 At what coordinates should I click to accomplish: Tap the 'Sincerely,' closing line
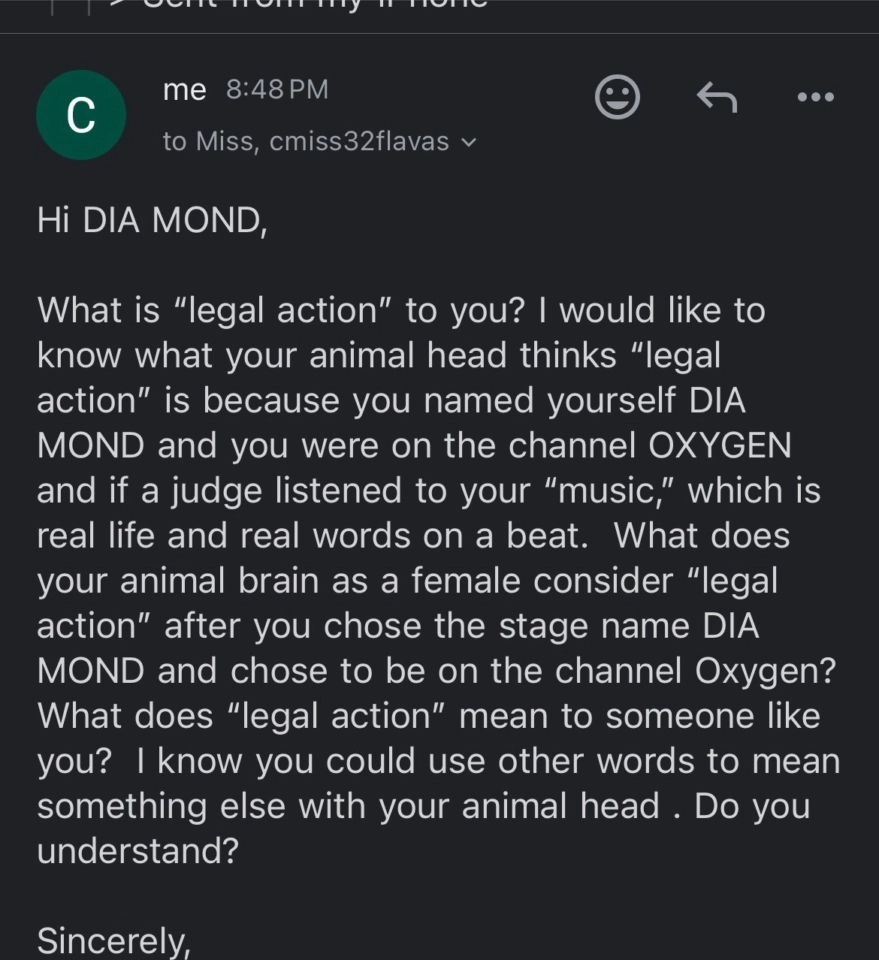(x=114, y=940)
